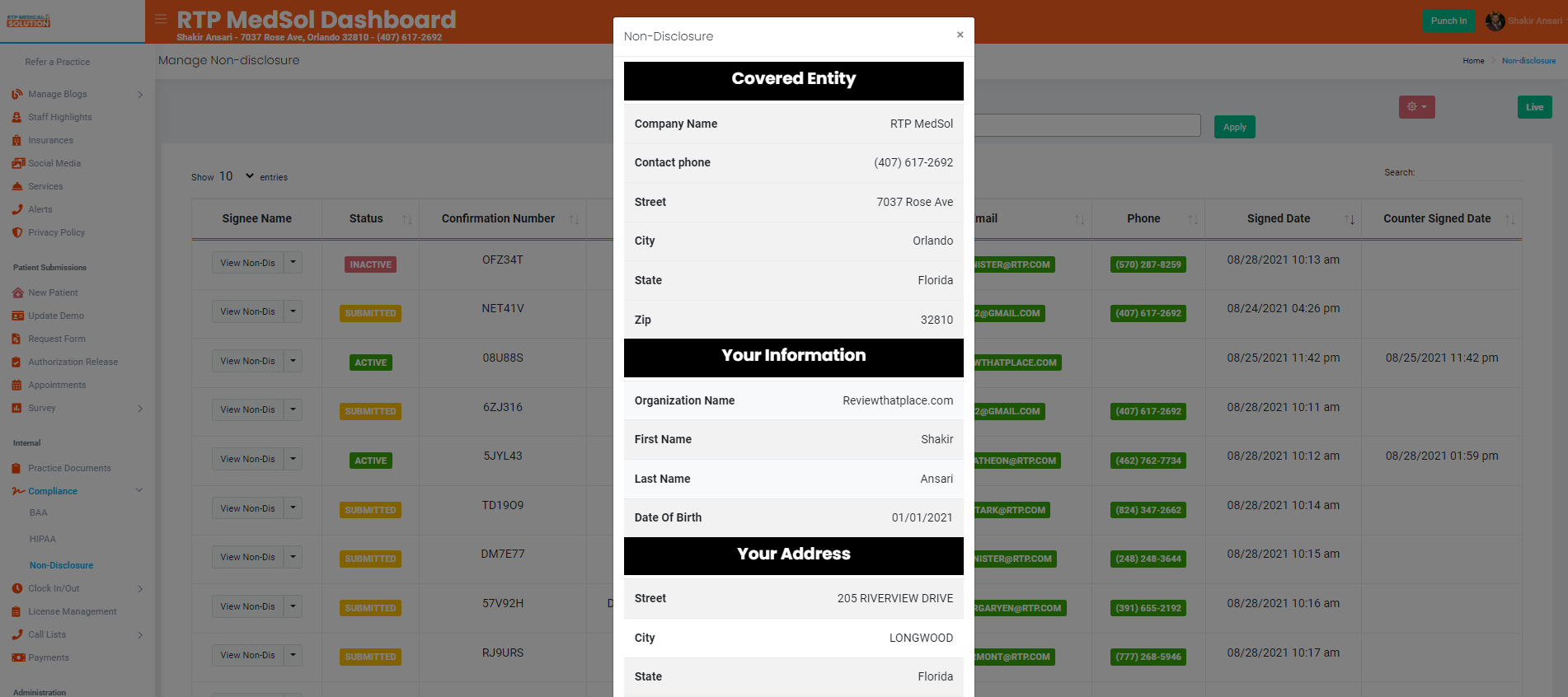Click View Non-Dis for row 57V92H

247,606
